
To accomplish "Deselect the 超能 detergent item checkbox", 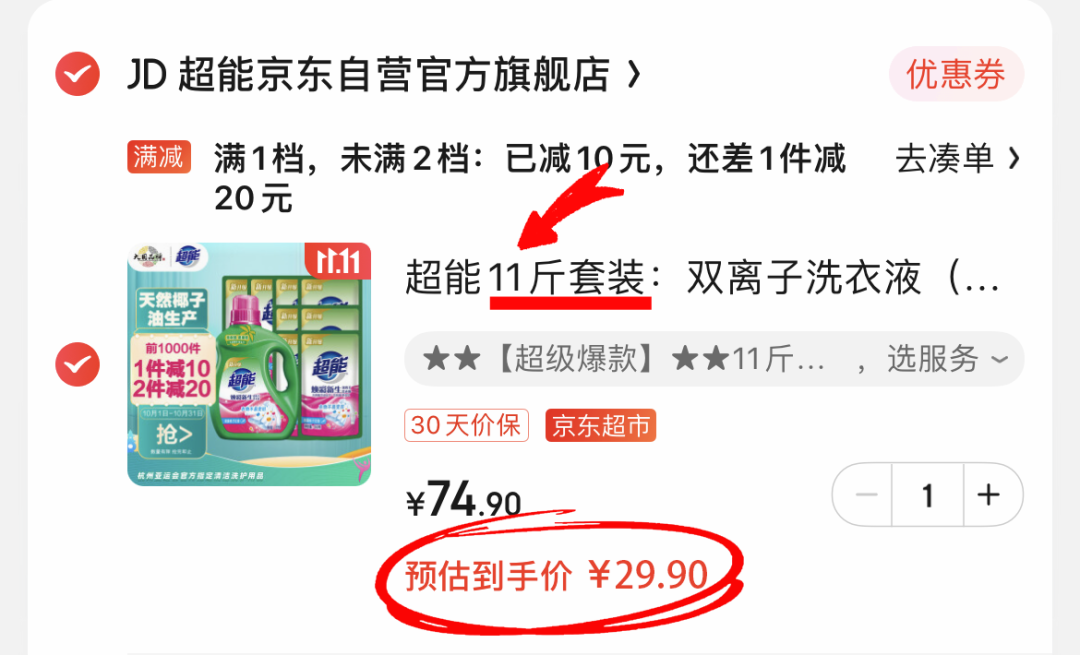I will (x=77, y=364).
